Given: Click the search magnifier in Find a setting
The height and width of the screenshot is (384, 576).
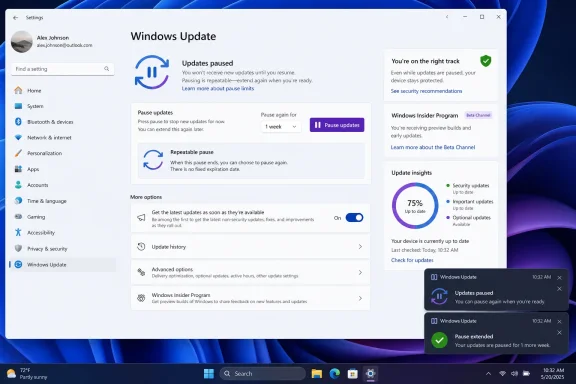Looking at the screenshot, I should pos(107,69).
